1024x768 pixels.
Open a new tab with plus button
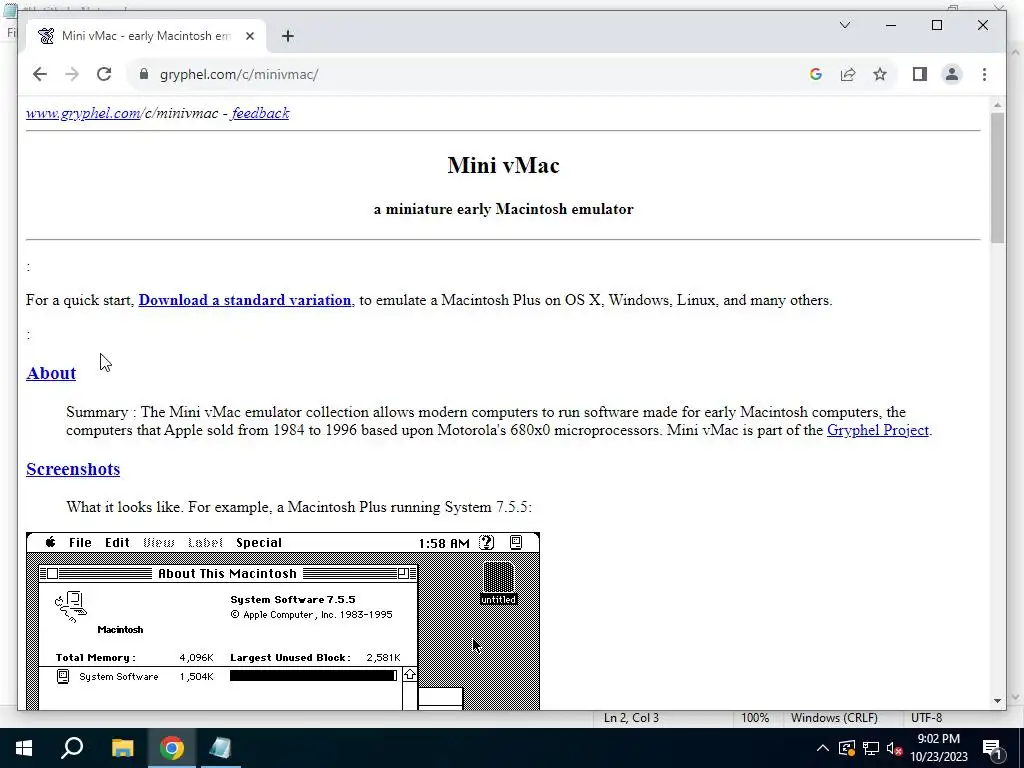[288, 36]
